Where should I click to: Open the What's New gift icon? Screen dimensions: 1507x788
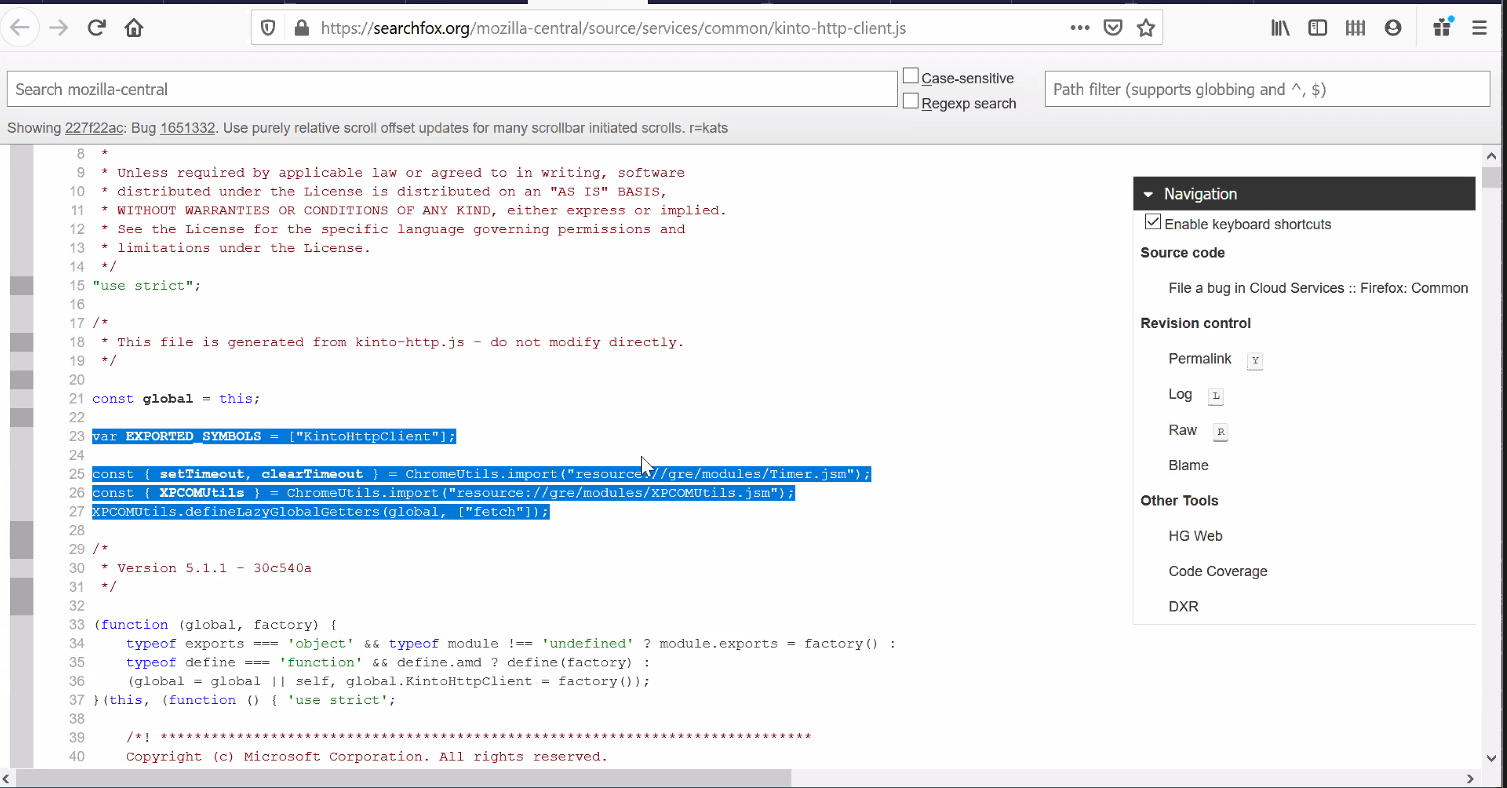[1441, 28]
